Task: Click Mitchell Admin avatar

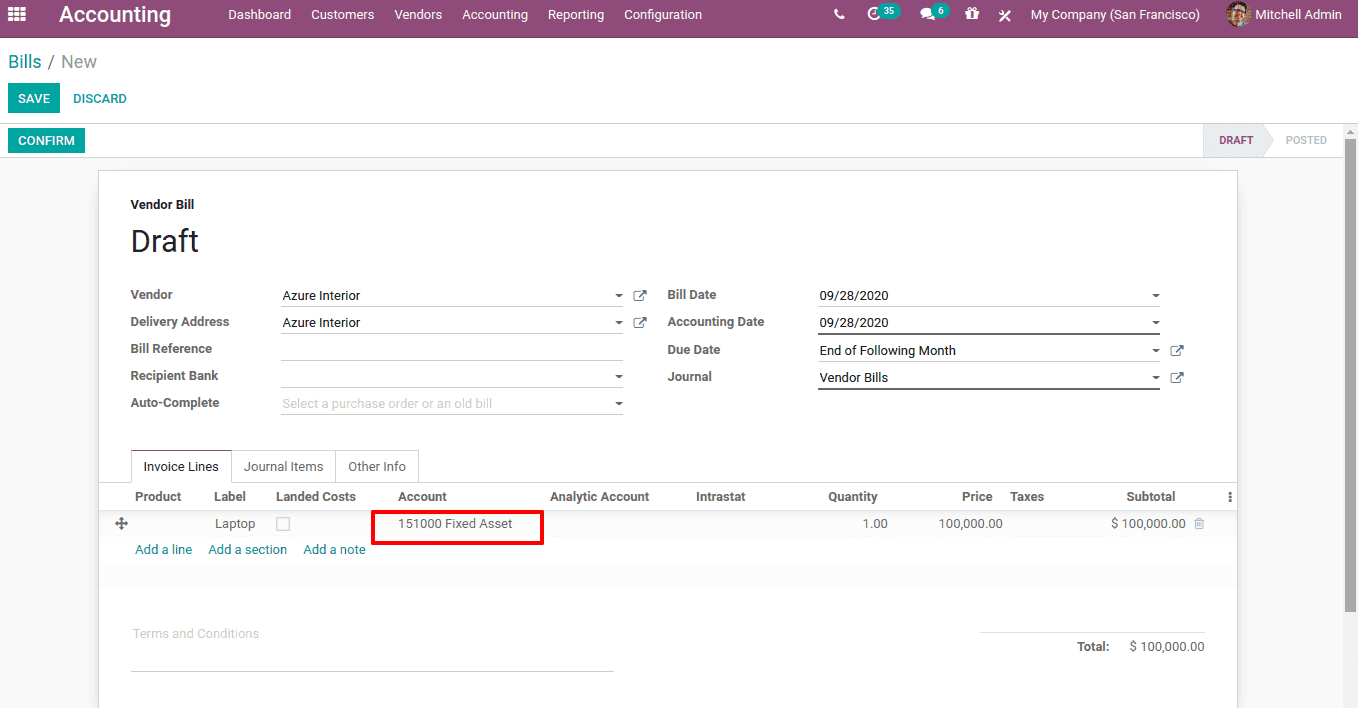Action: coord(1238,14)
